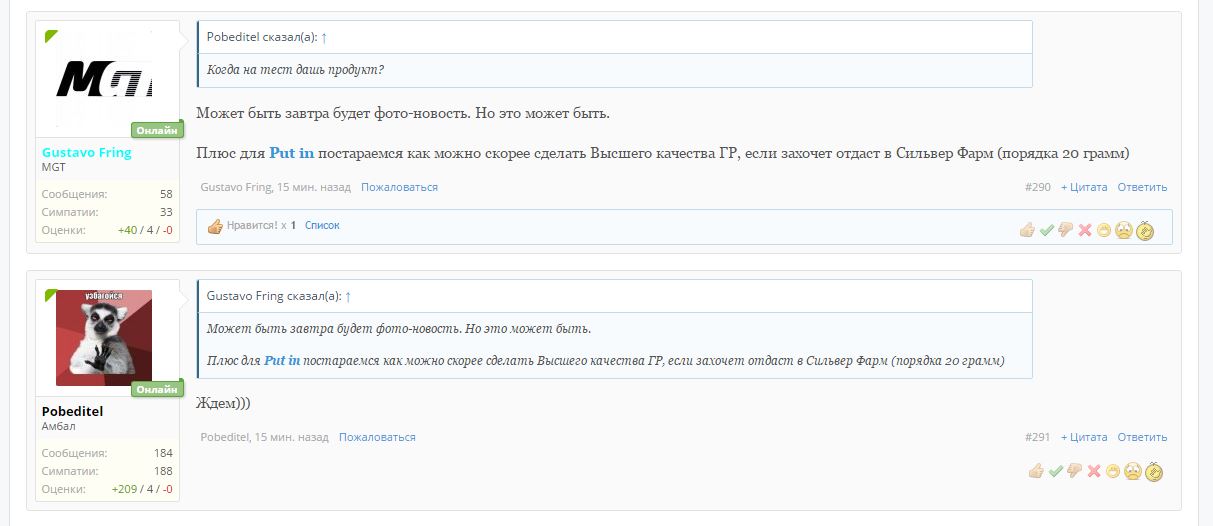
Task: Click sad face rating on post #291
Action: pyautogui.click(x=1132, y=471)
